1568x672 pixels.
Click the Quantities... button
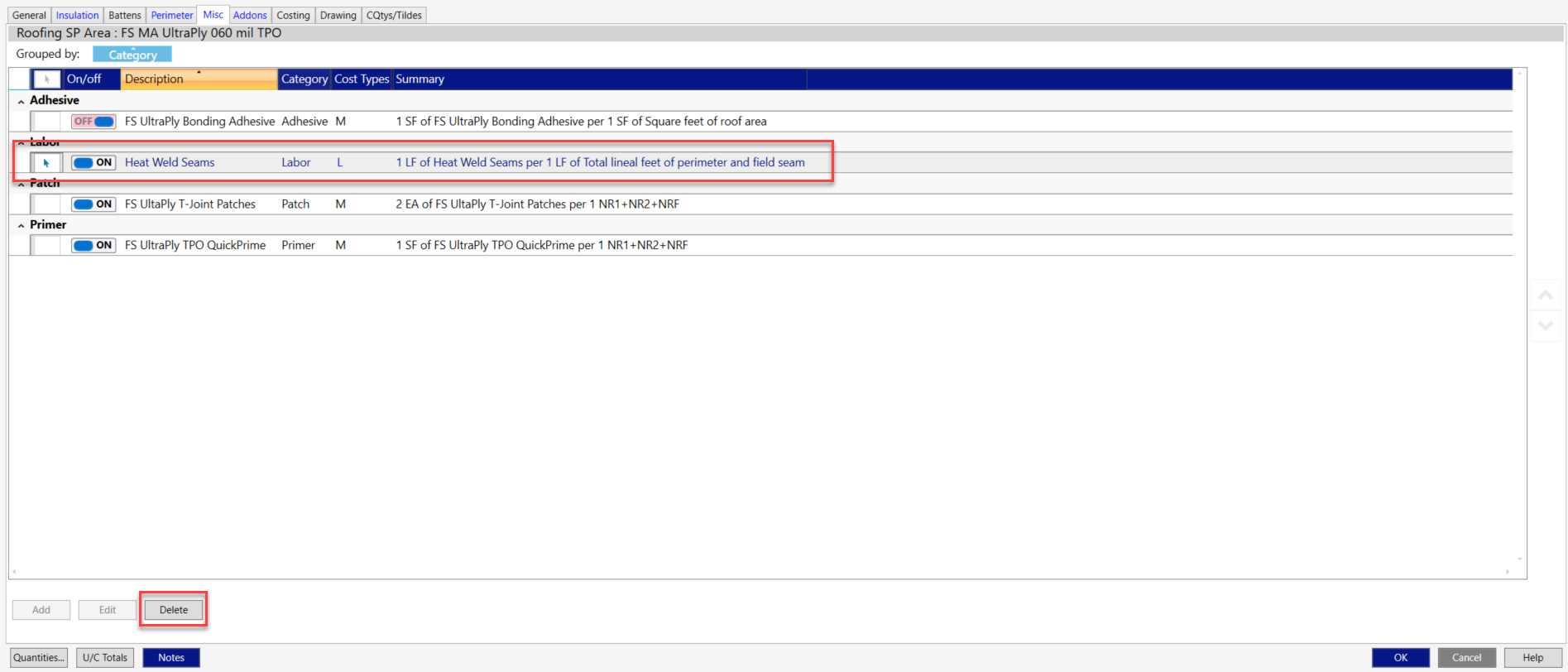(x=39, y=658)
